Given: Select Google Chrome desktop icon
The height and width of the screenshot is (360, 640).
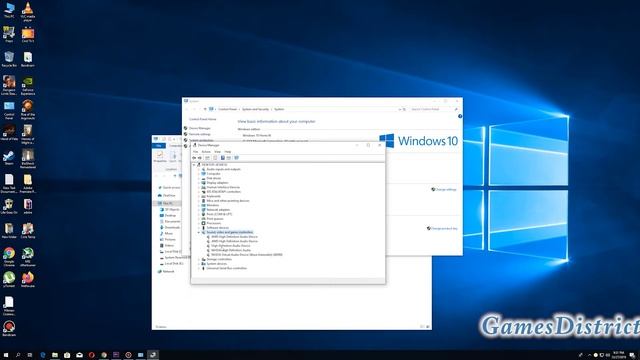Looking at the screenshot, I should point(9,257).
